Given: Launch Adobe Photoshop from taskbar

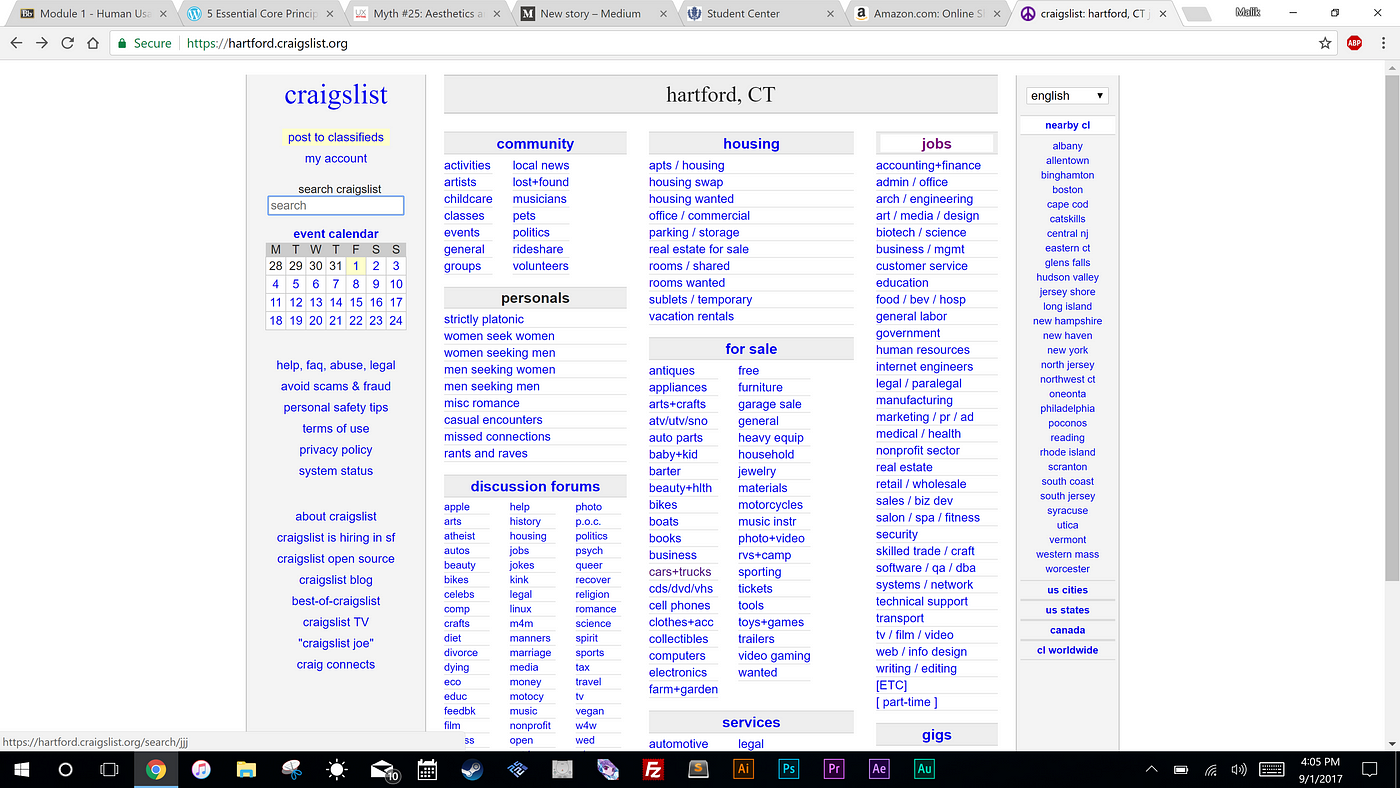Looking at the screenshot, I should (x=788, y=770).
